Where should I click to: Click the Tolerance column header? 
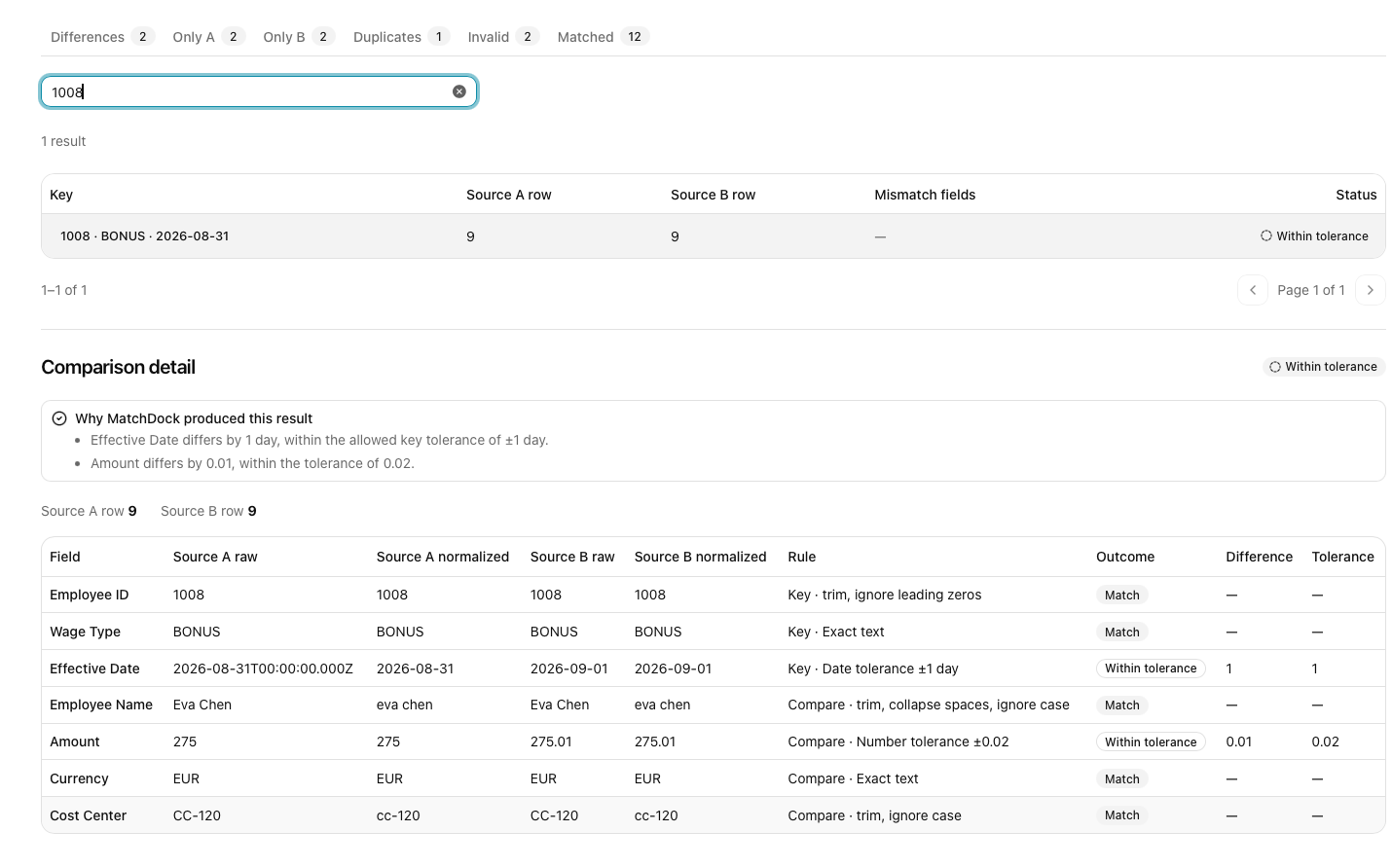[1342, 557]
